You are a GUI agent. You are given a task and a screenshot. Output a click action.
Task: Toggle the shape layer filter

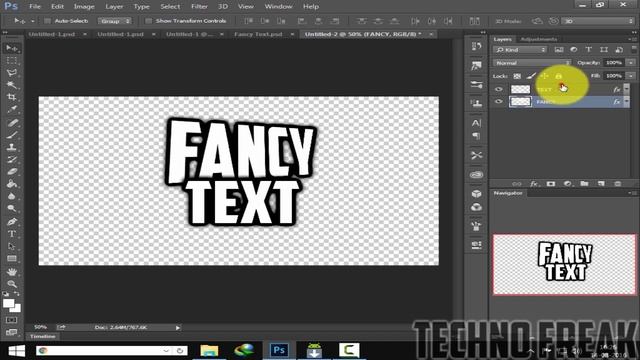pyautogui.click(x=604, y=50)
